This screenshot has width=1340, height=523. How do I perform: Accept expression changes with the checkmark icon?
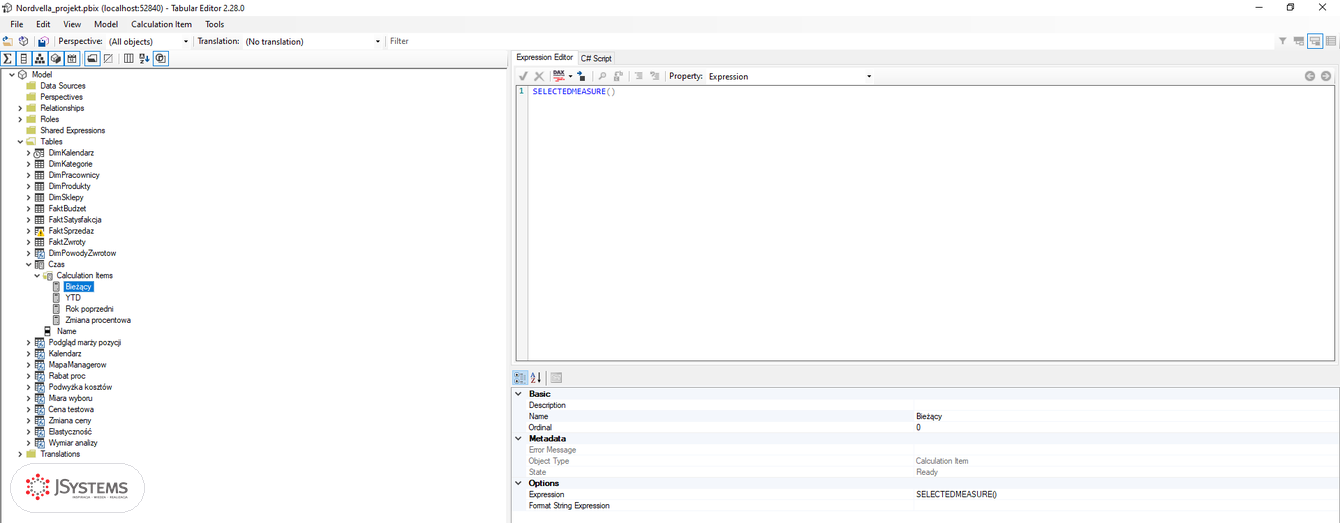click(523, 76)
